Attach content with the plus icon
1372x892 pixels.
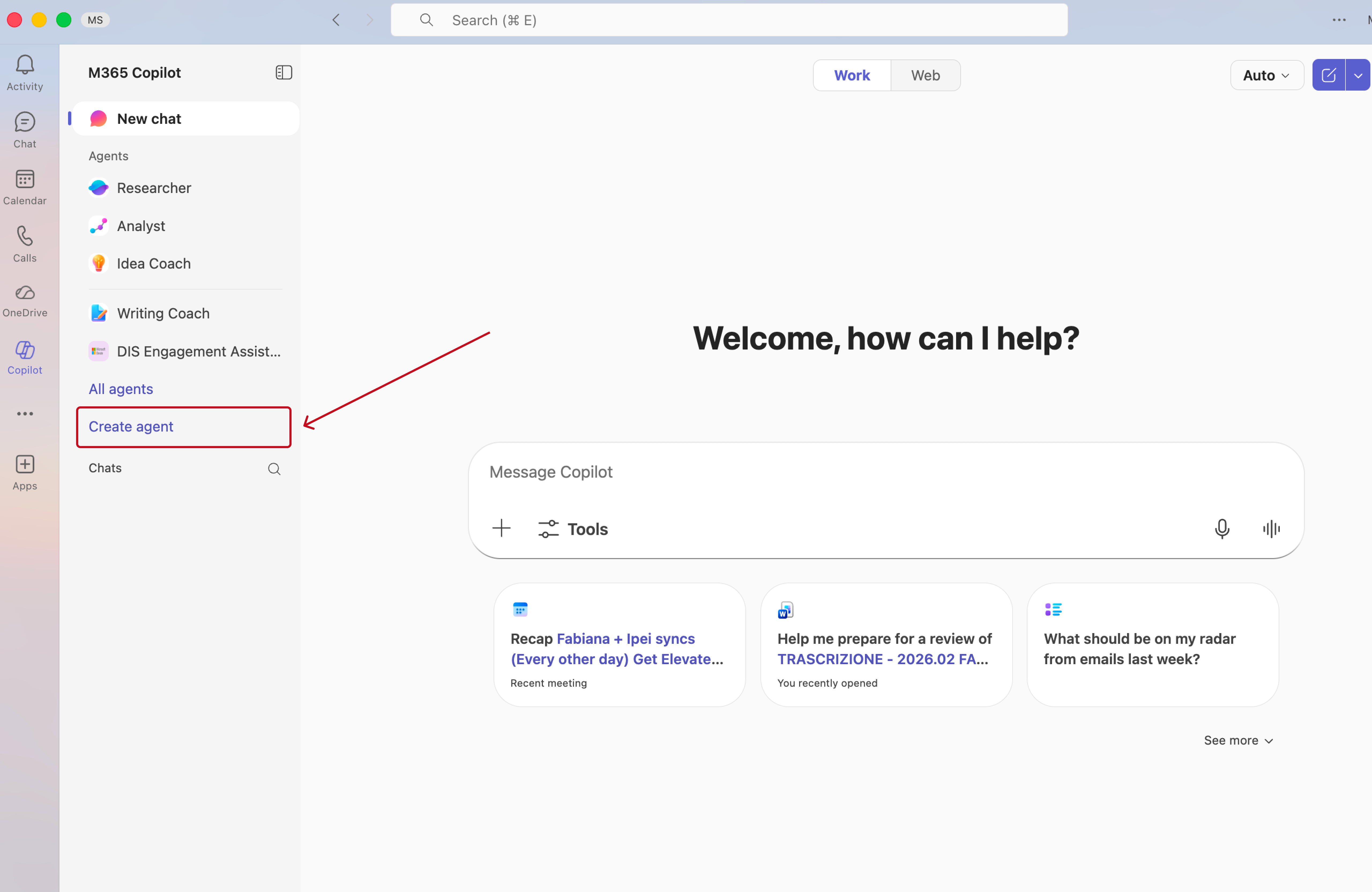(x=501, y=528)
